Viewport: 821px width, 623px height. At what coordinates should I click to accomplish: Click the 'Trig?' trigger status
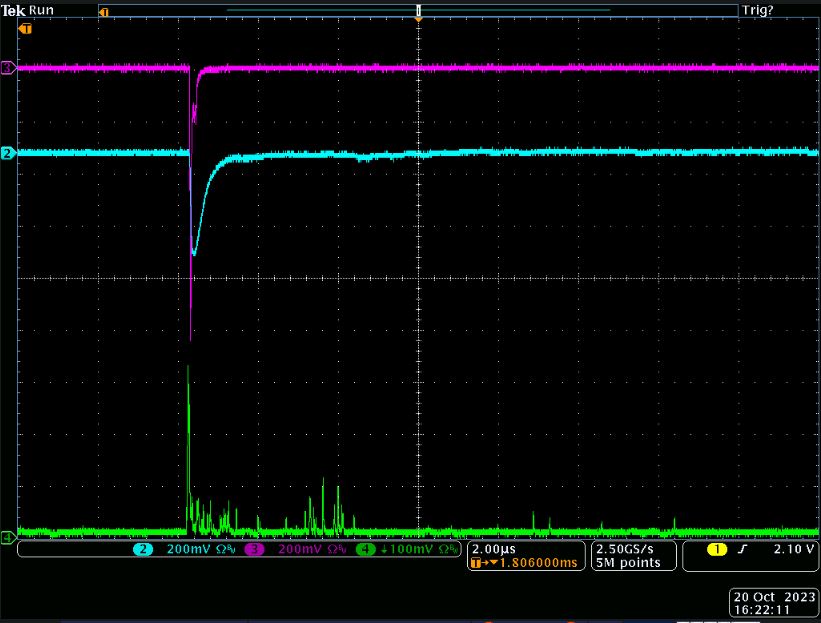tap(758, 10)
